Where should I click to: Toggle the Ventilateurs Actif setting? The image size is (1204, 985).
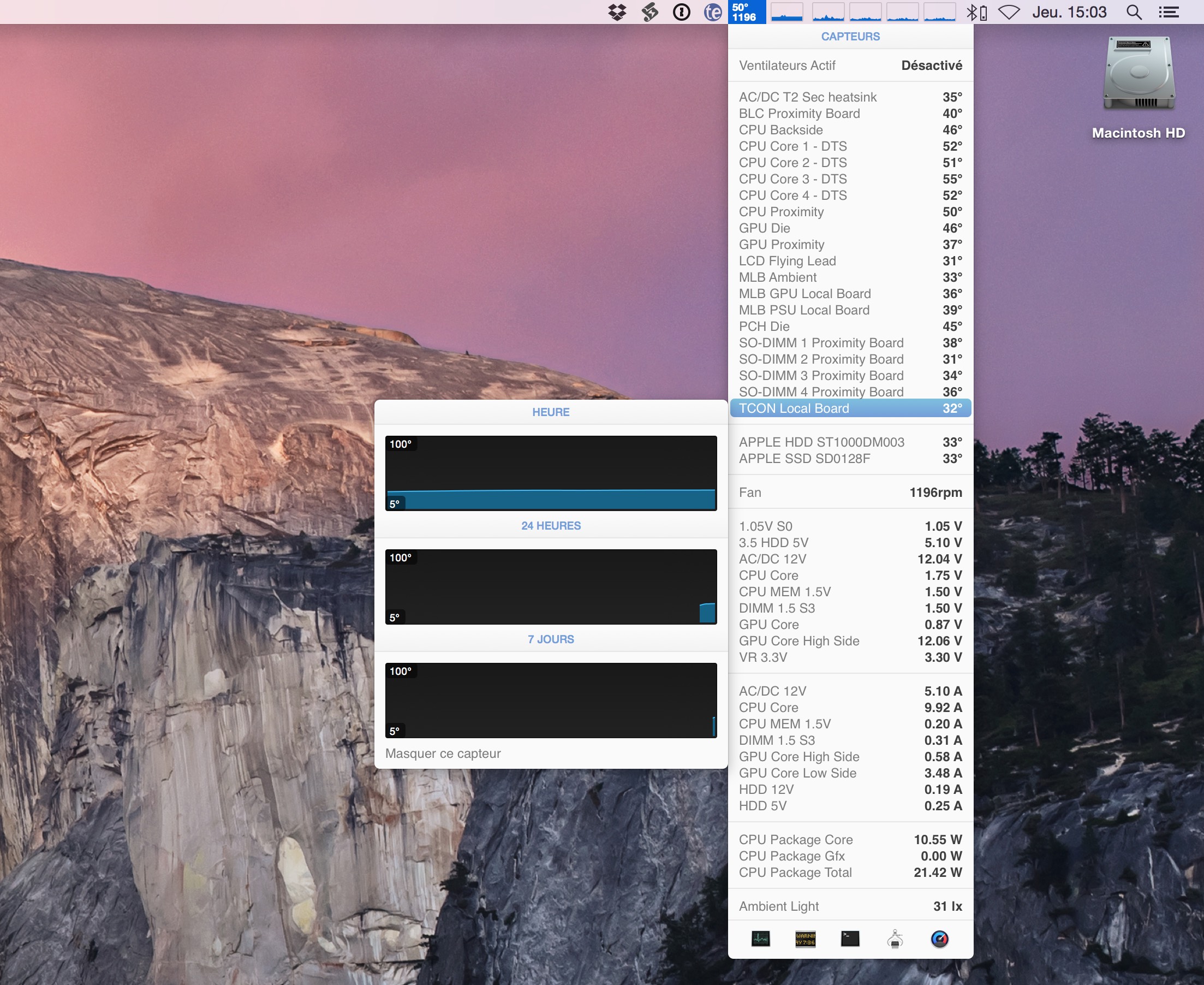850,66
